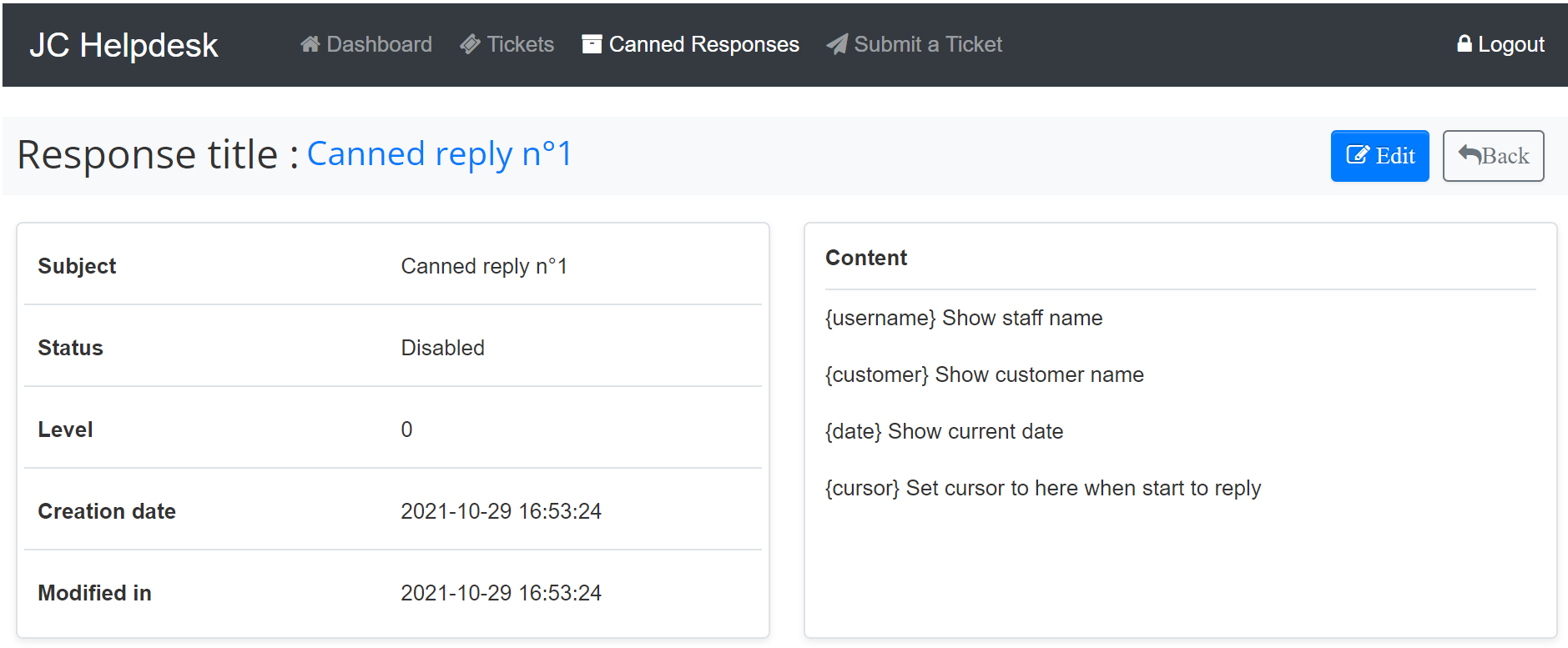The height and width of the screenshot is (648, 1568).
Task: Click the pencil icon in the Edit button
Action: [1358, 155]
